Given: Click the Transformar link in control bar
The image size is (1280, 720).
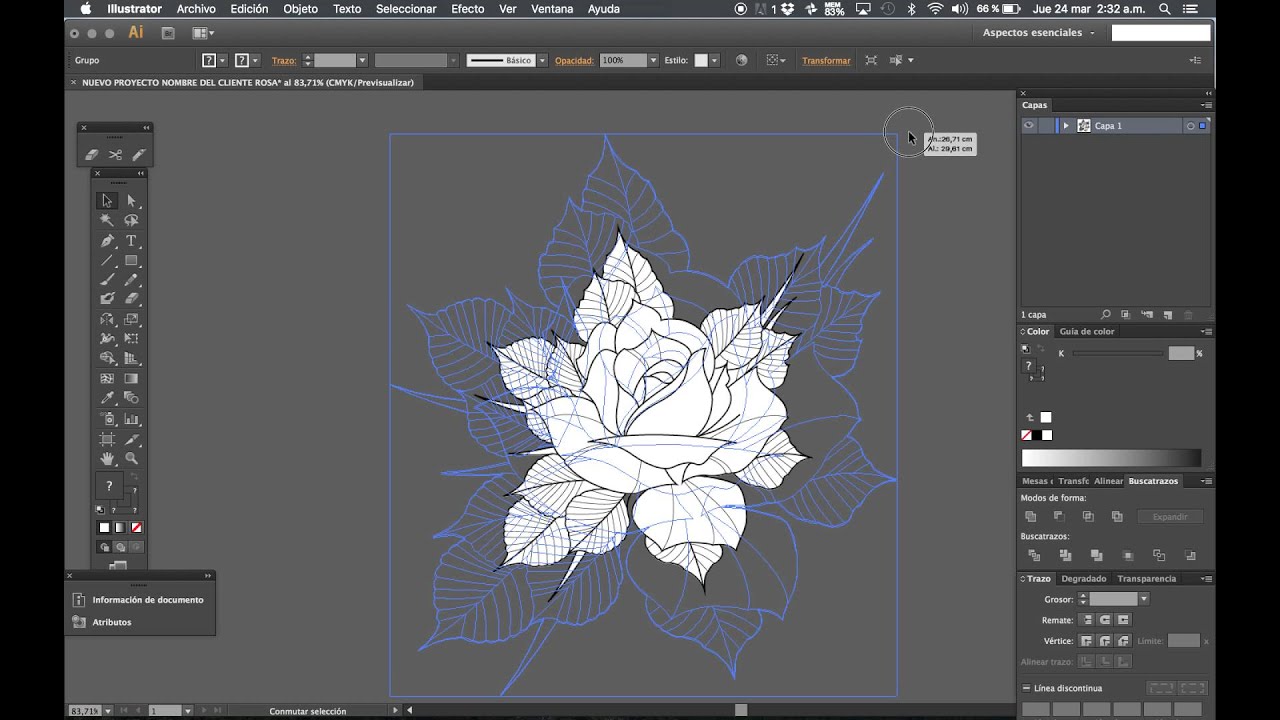Looking at the screenshot, I should click(826, 60).
